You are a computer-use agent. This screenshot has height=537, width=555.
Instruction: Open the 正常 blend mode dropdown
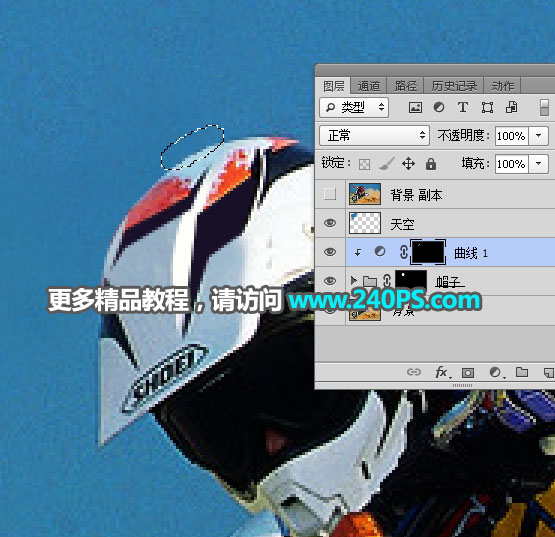point(374,135)
